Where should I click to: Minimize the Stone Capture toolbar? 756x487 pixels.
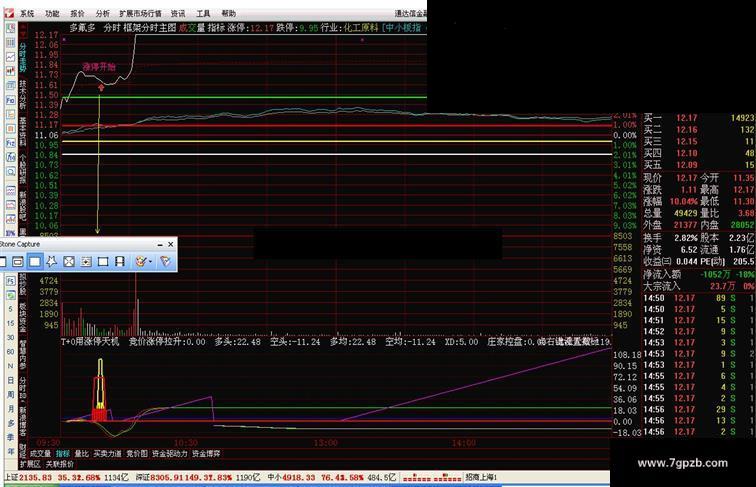pyautogui.click(x=161, y=244)
